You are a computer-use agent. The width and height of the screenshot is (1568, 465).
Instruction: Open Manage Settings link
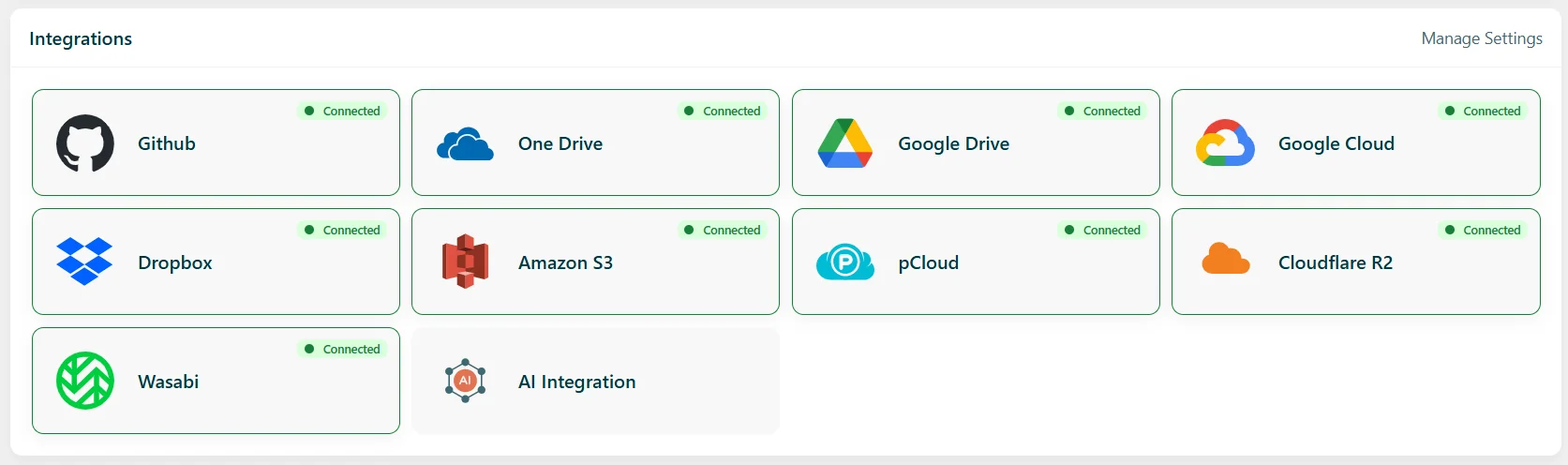click(x=1482, y=38)
